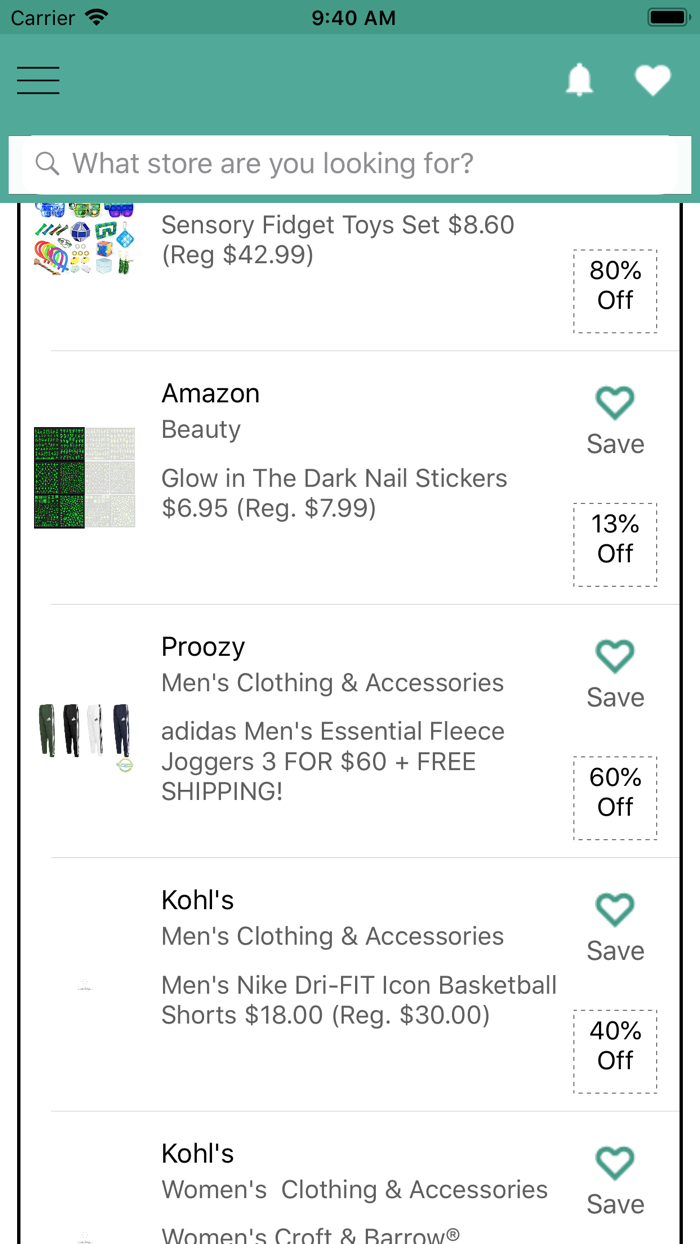This screenshot has width=700, height=1244.
Task: Open the Amazon store name link
Action: (x=210, y=393)
